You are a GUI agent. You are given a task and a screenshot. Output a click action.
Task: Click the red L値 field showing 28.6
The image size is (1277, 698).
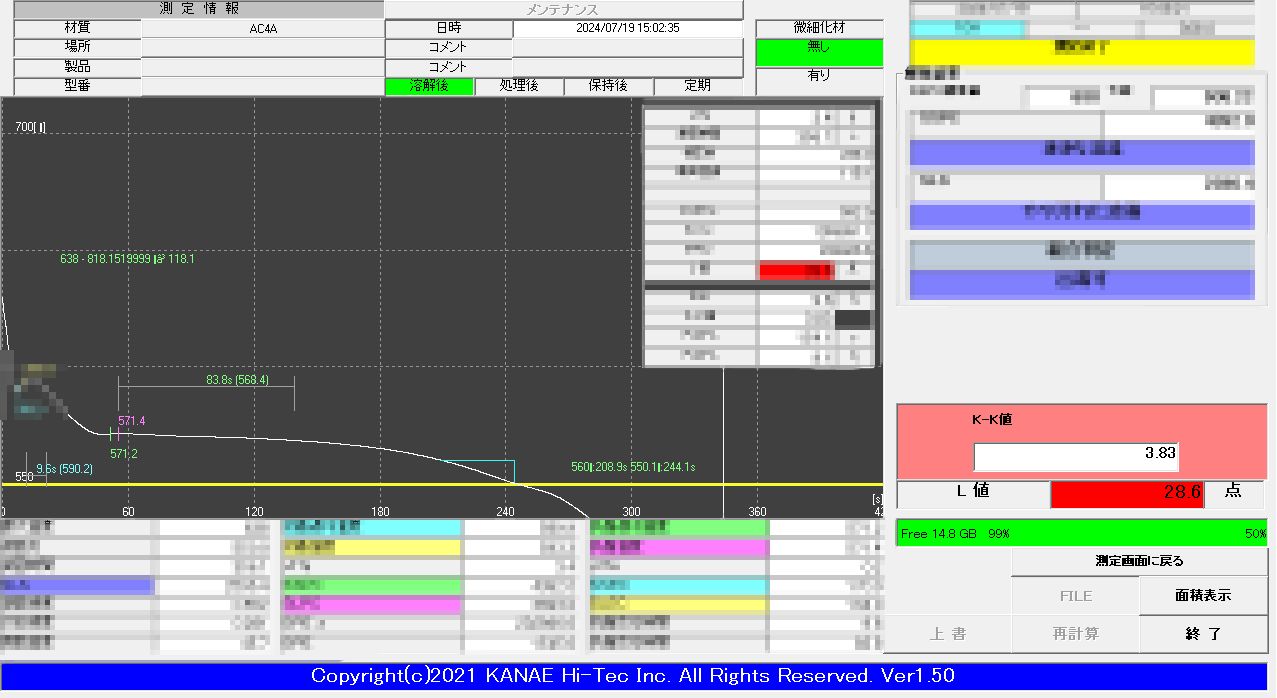pos(1127,494)
